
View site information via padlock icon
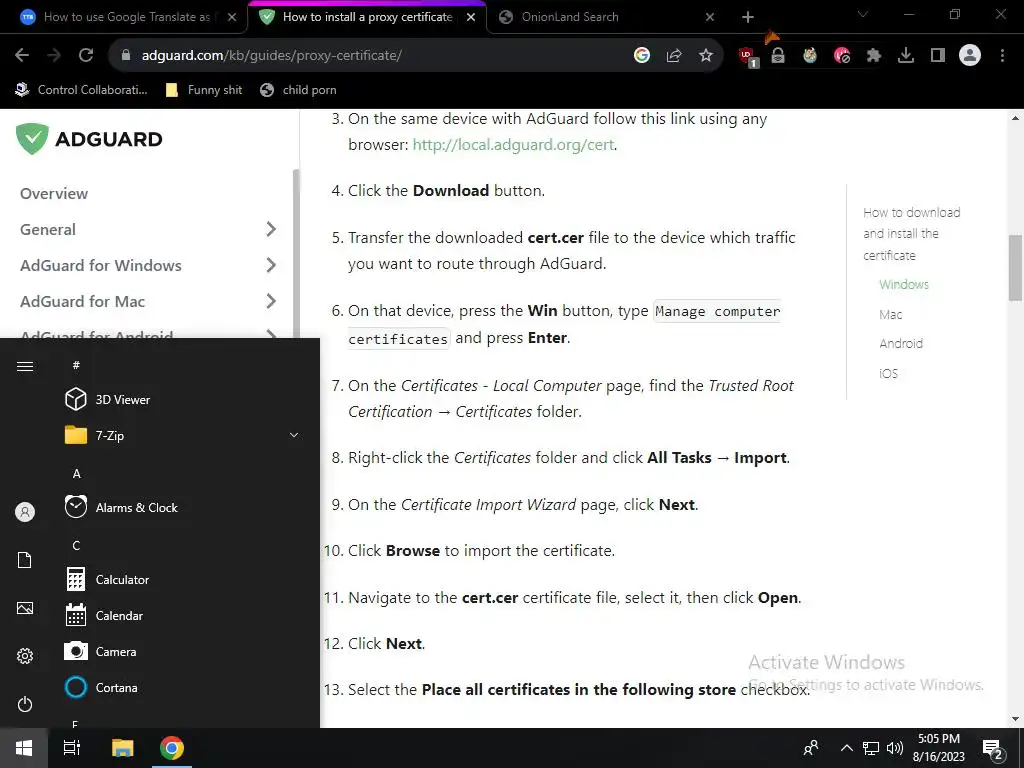(x=126, y=56)
